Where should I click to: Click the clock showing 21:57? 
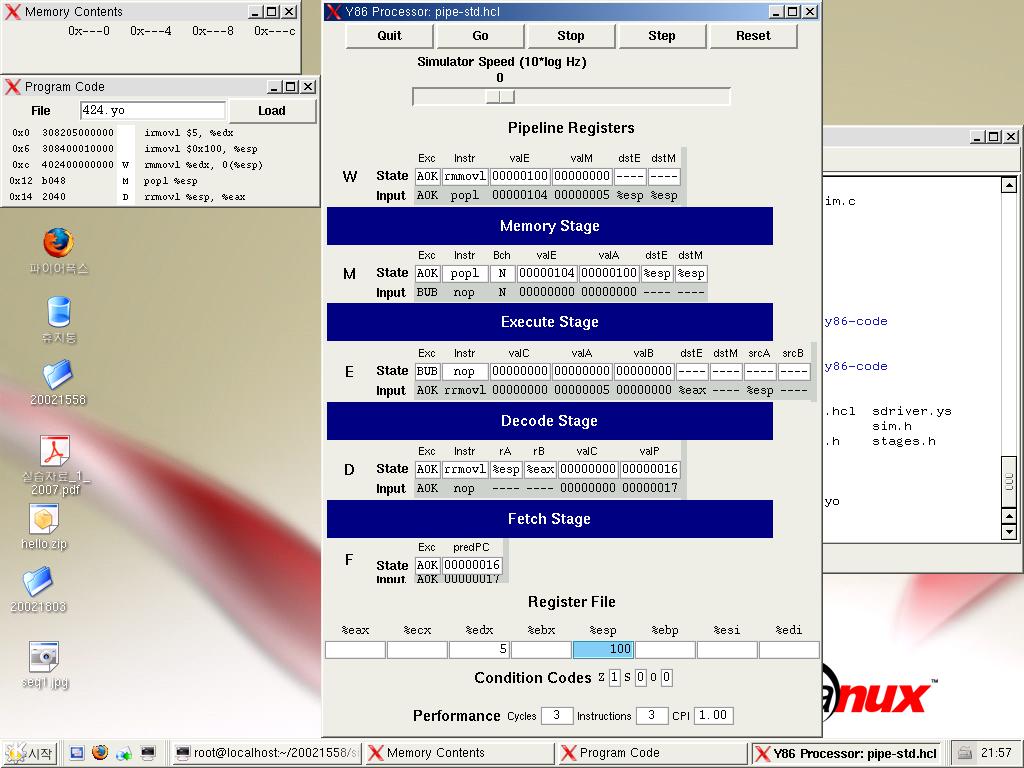995,753
